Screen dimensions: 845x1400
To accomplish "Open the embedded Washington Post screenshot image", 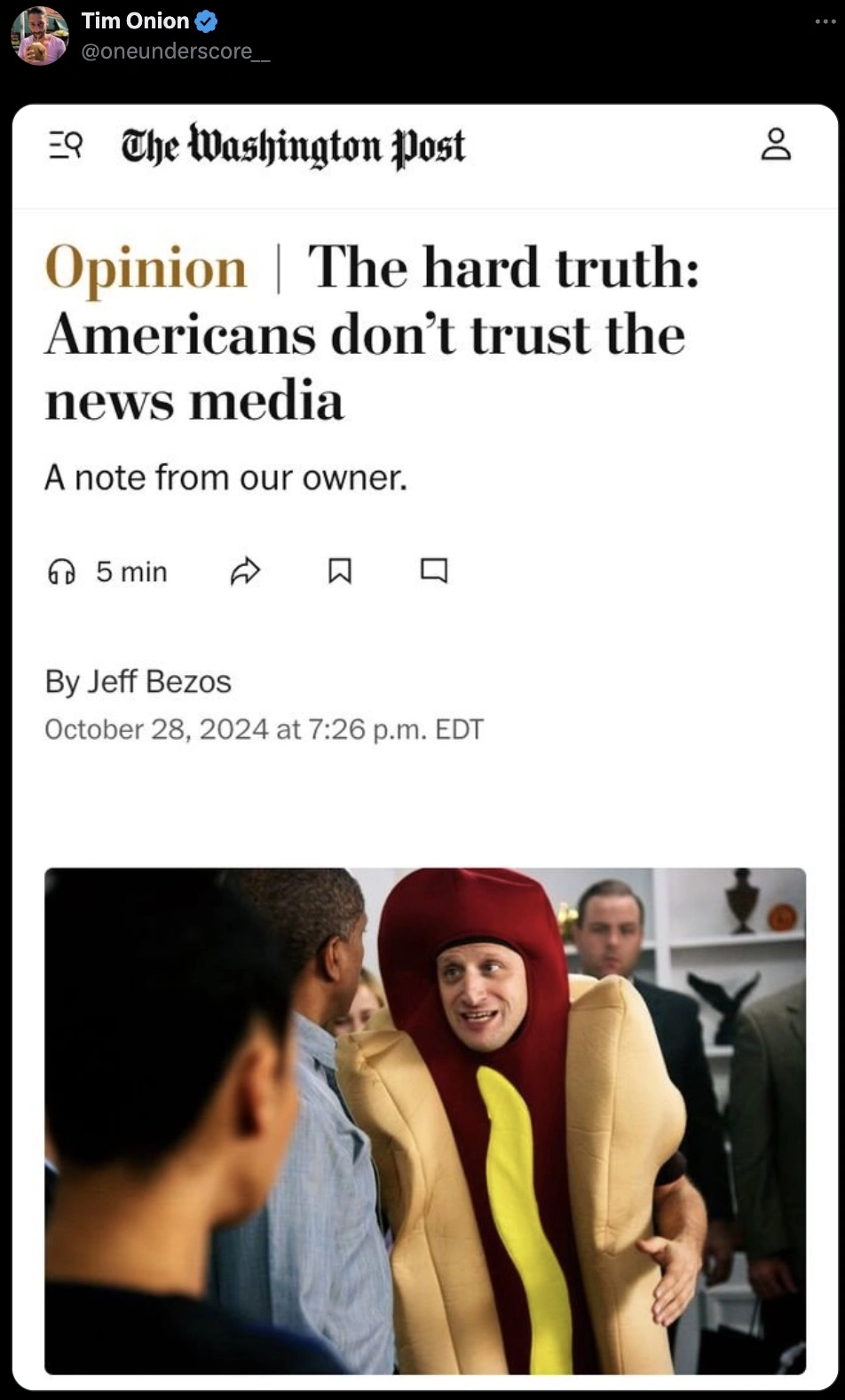I will tap(425, 747).
